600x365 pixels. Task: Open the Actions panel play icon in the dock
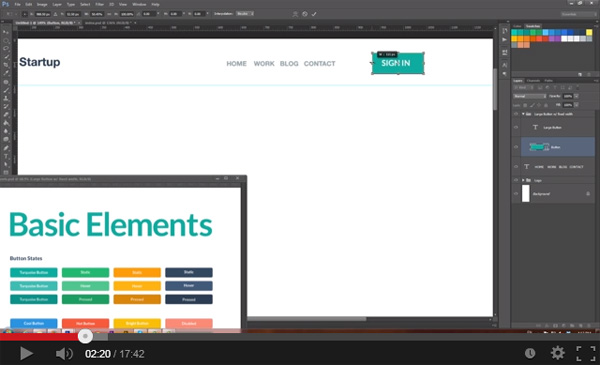(x=505, y=40)
